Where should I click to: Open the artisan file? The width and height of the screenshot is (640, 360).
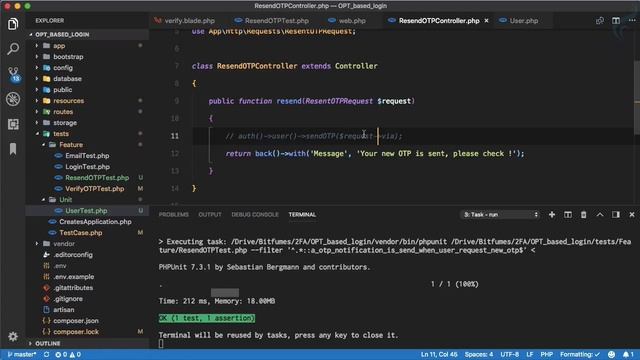pos(63,310)
